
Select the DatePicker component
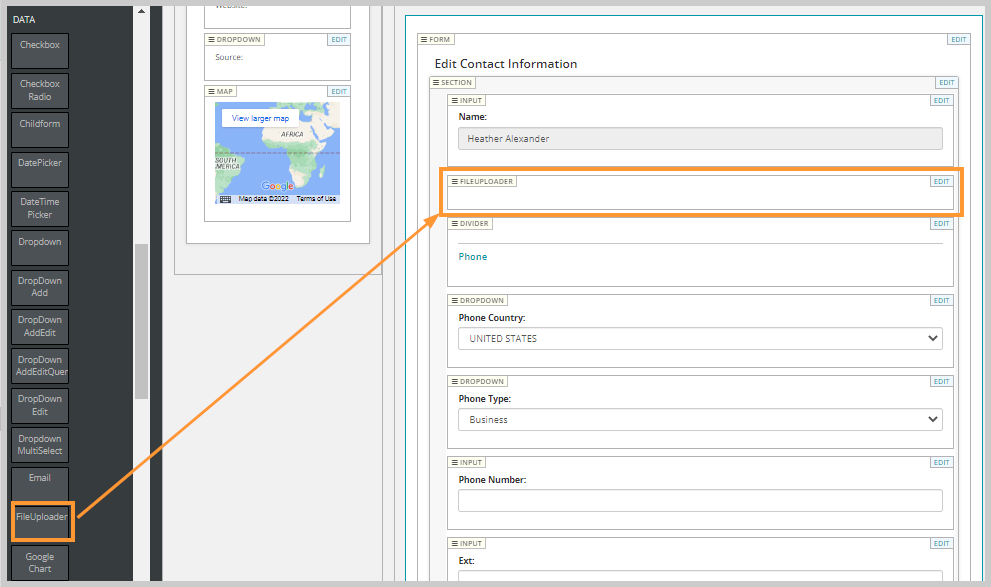[39, 168]
